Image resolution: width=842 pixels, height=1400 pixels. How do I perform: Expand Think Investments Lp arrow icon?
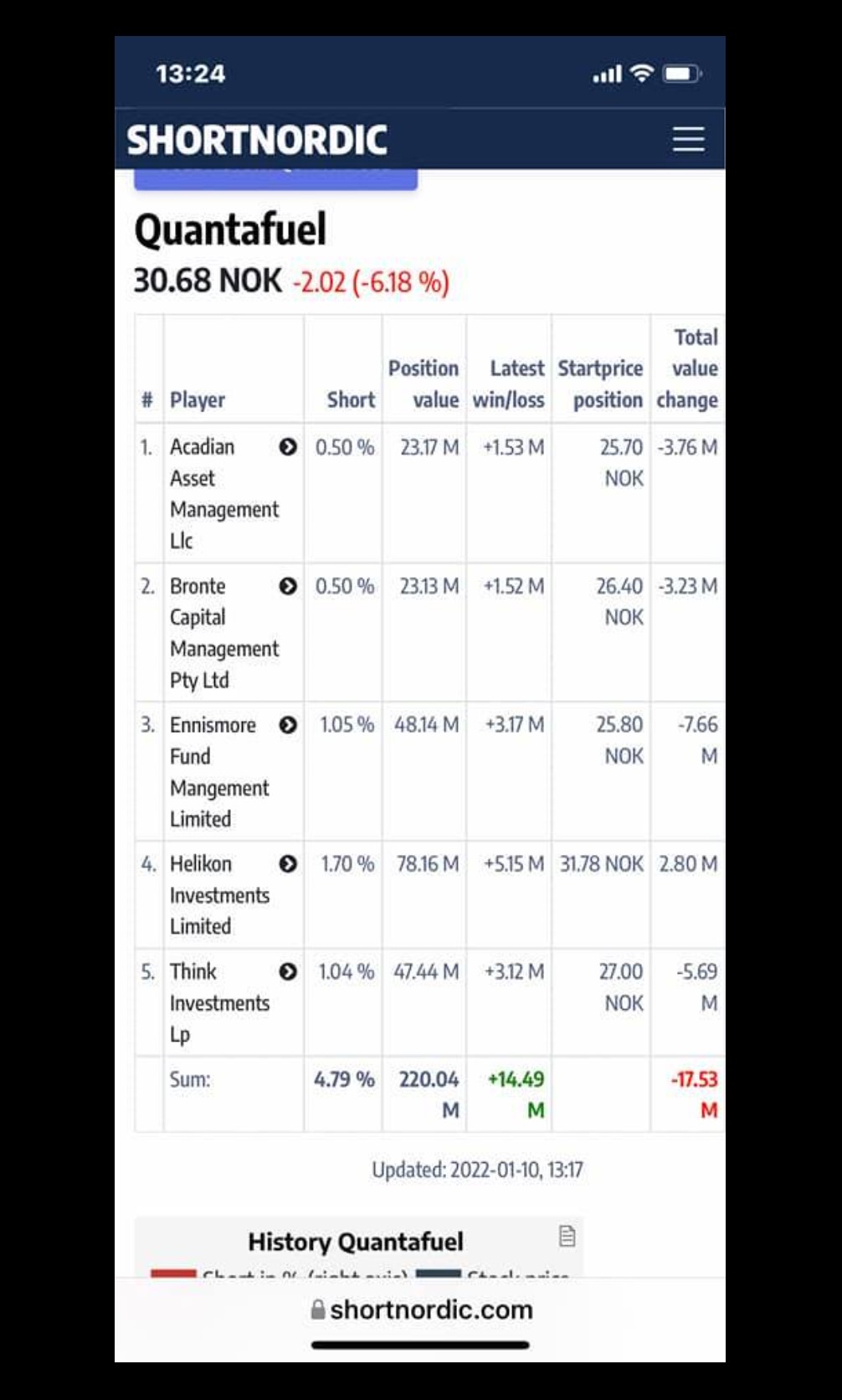point(288,971)
